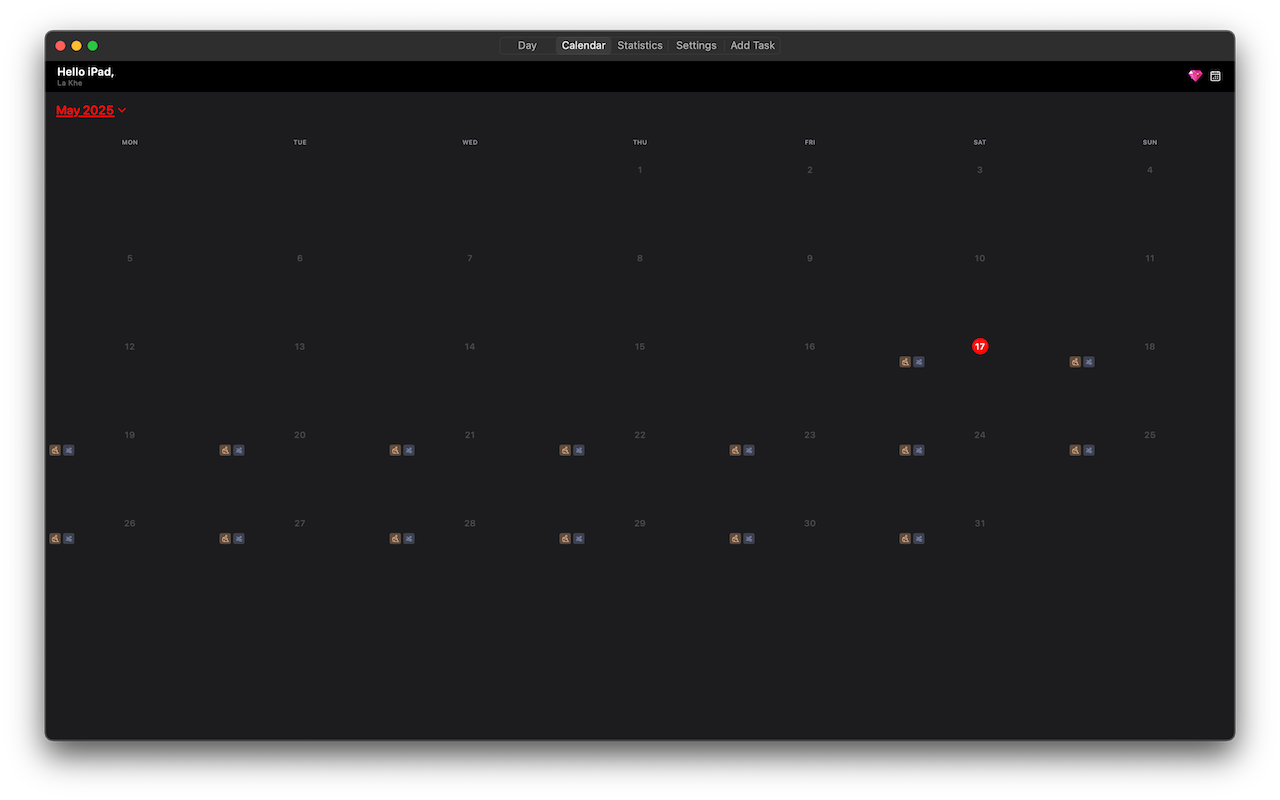
Task: Select the blue task icon on May 27
Action: [239, 538]
